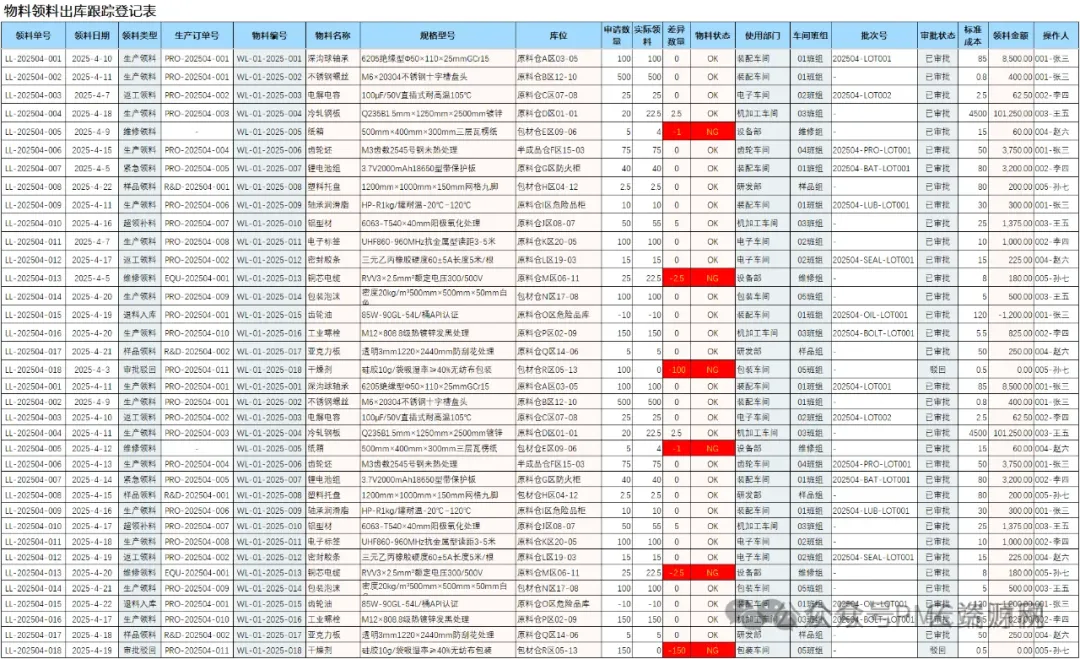Click the red -100 difference cell
1080x659 pixels.
676,370
